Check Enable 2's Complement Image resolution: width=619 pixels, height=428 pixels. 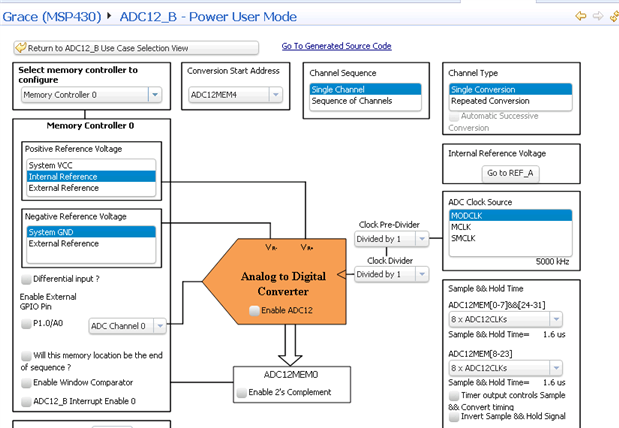(x=242, y=392)
